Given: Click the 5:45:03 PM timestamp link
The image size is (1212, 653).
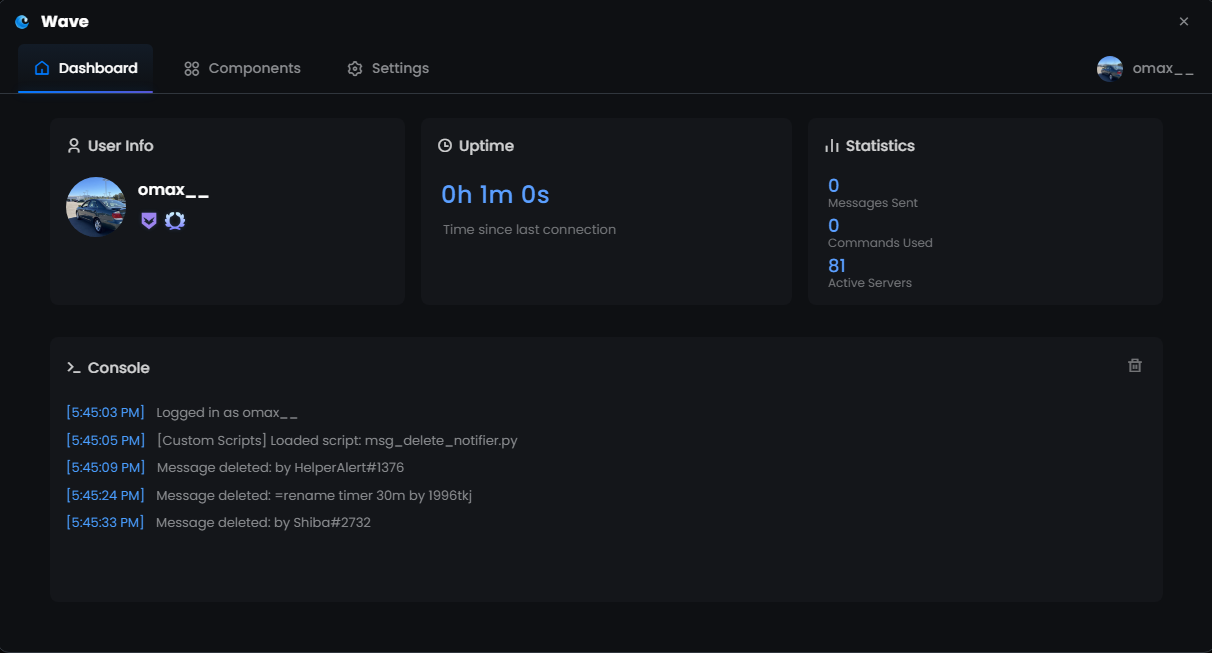Looking at the screenshot, I should click(x=105, y=412).
